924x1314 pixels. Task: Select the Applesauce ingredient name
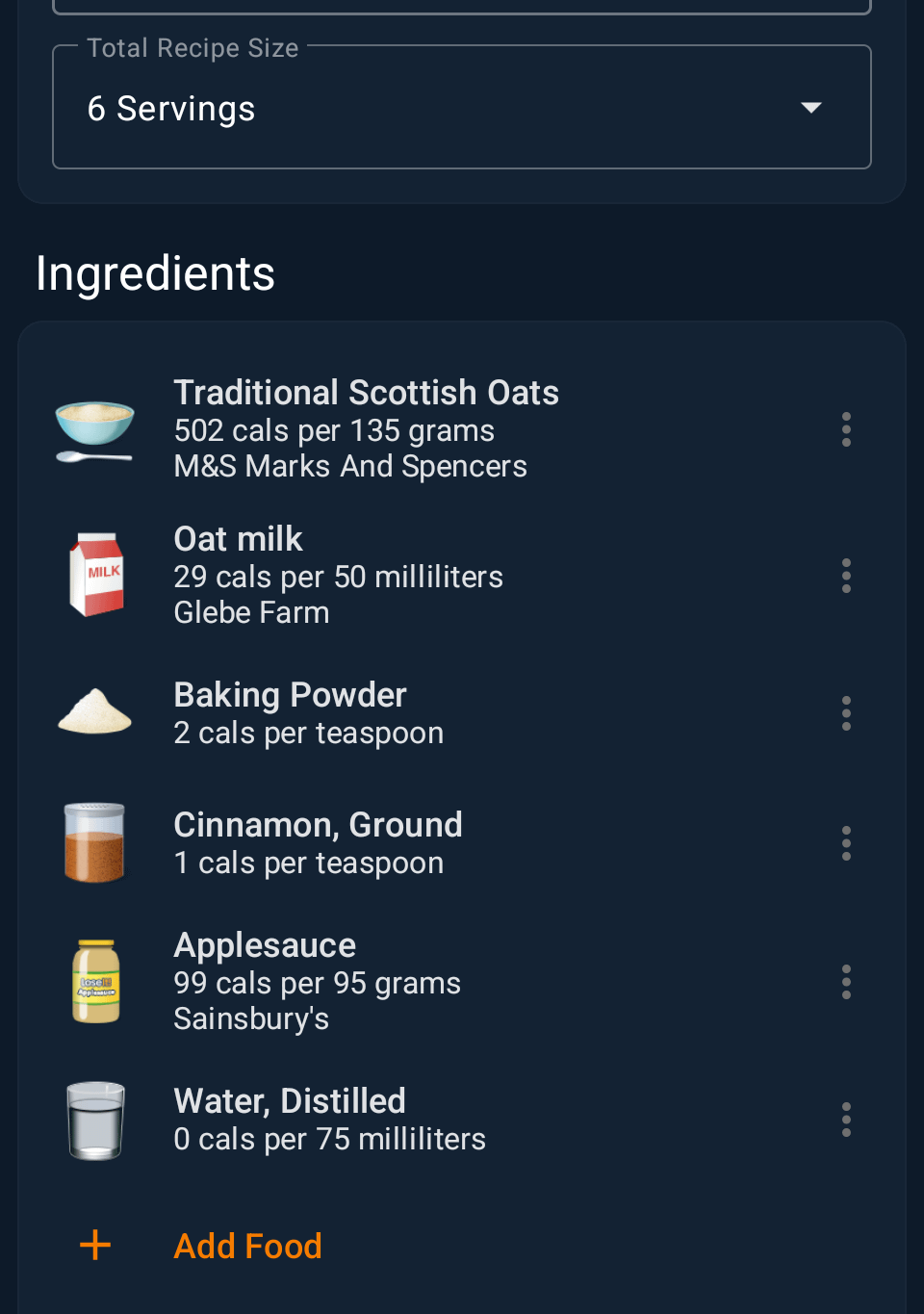coord(265,946)
